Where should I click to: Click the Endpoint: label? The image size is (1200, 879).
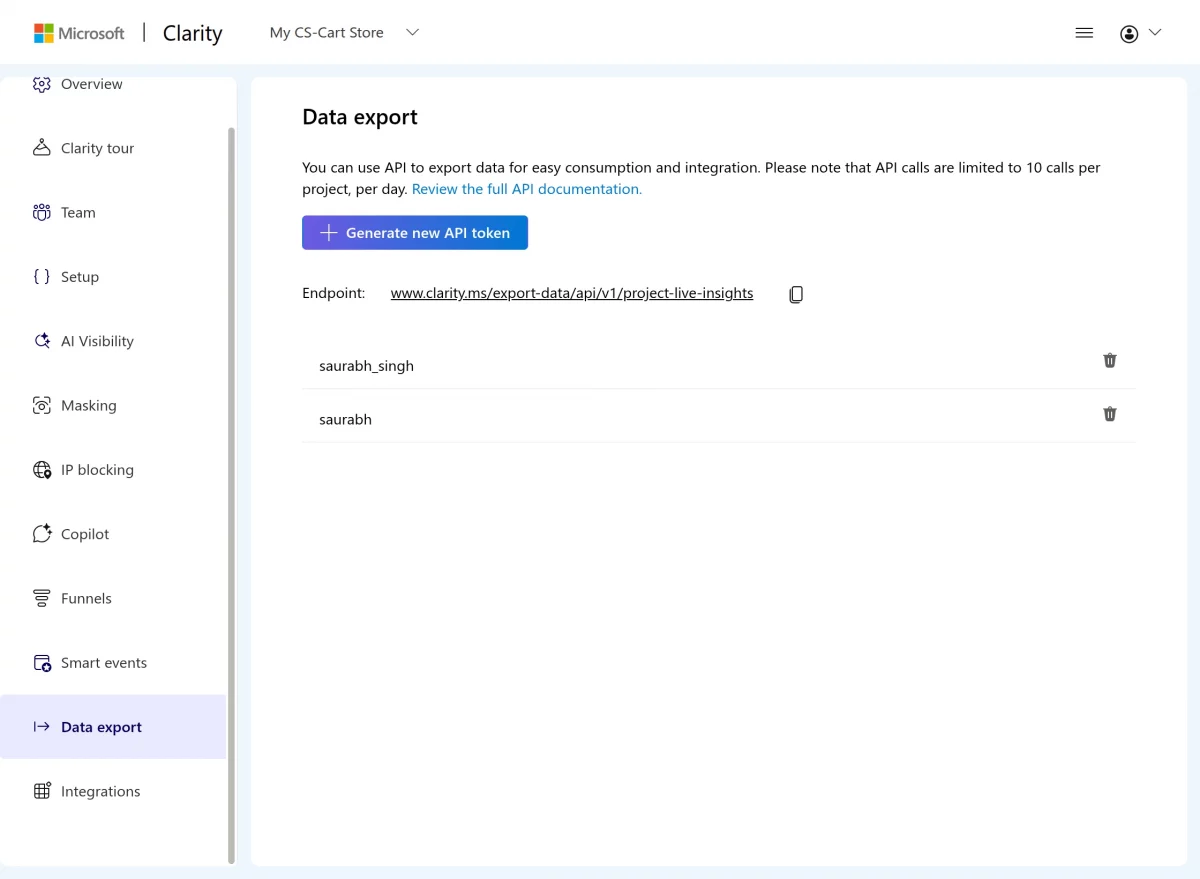click(334, 293)
